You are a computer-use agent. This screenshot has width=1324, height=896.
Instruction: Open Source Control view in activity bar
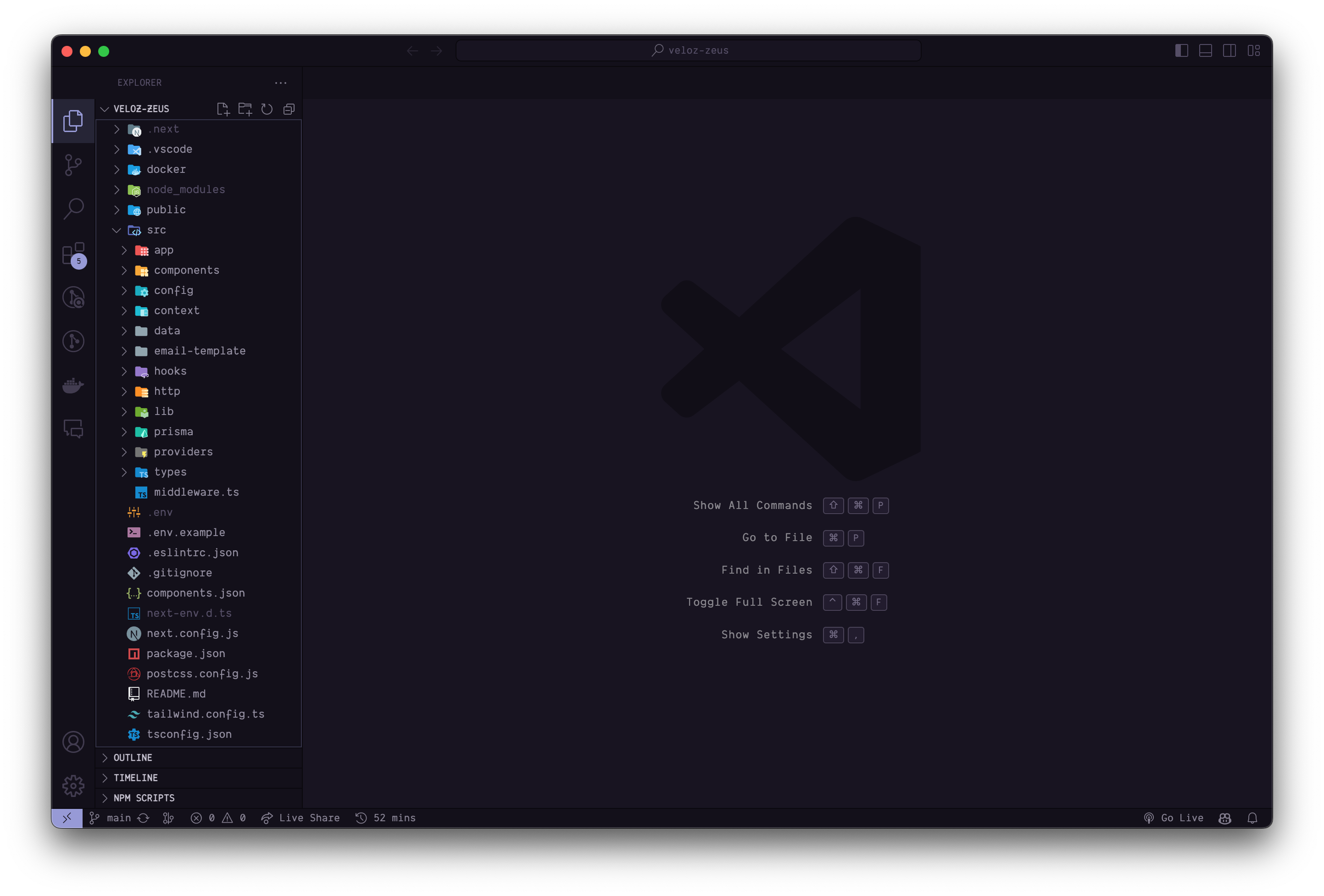coord(73,165)
